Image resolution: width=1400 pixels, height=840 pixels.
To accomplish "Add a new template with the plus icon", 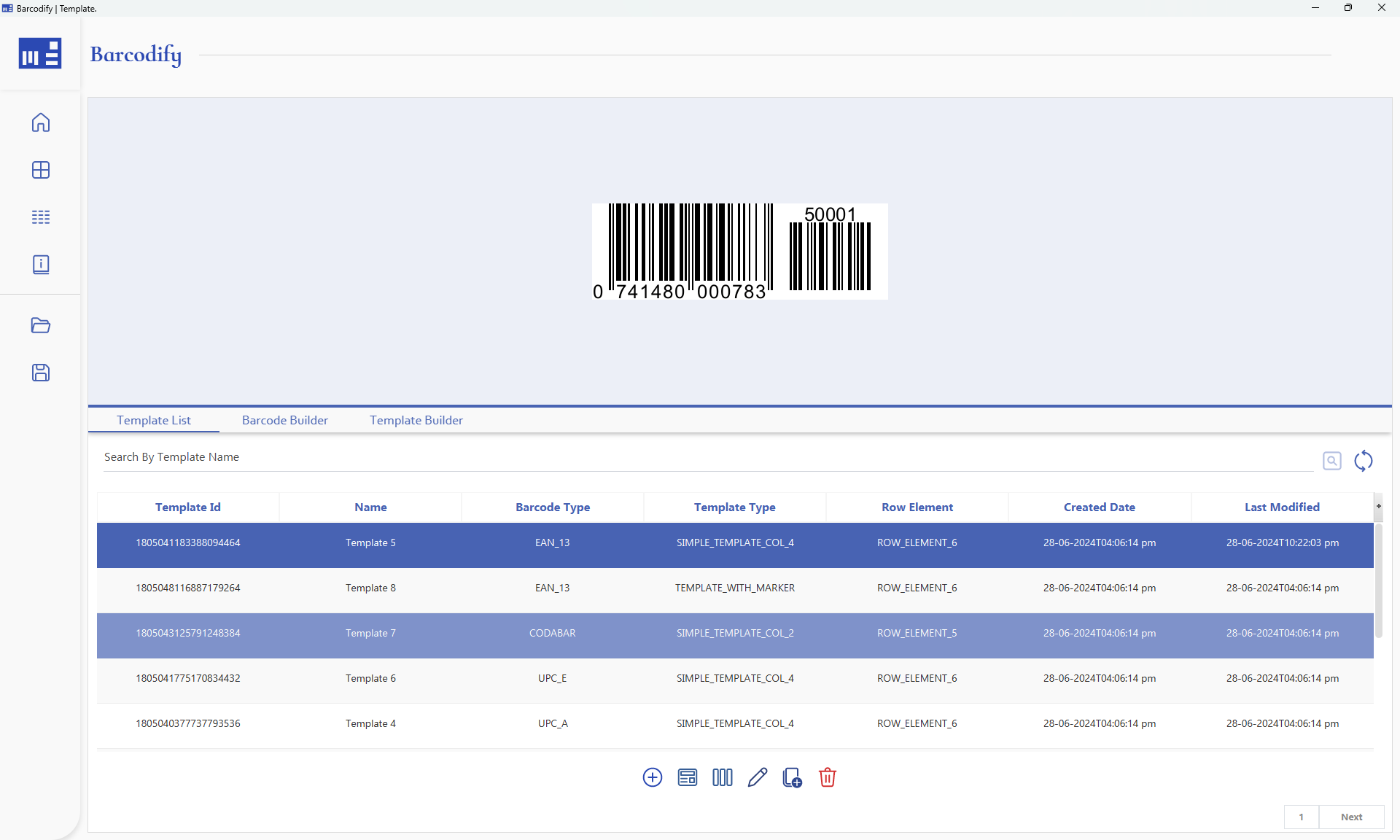I will click(652, 777).
